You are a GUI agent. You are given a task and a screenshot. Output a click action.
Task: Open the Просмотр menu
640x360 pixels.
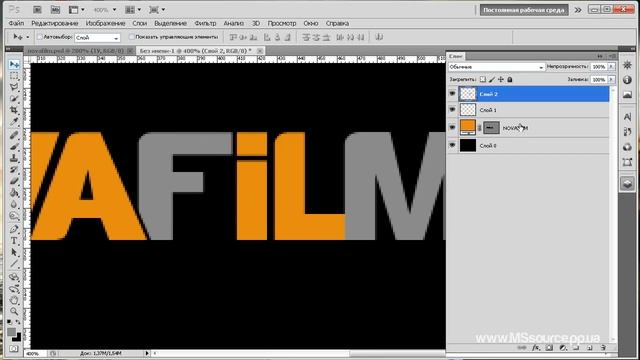(x=282, y=23)
